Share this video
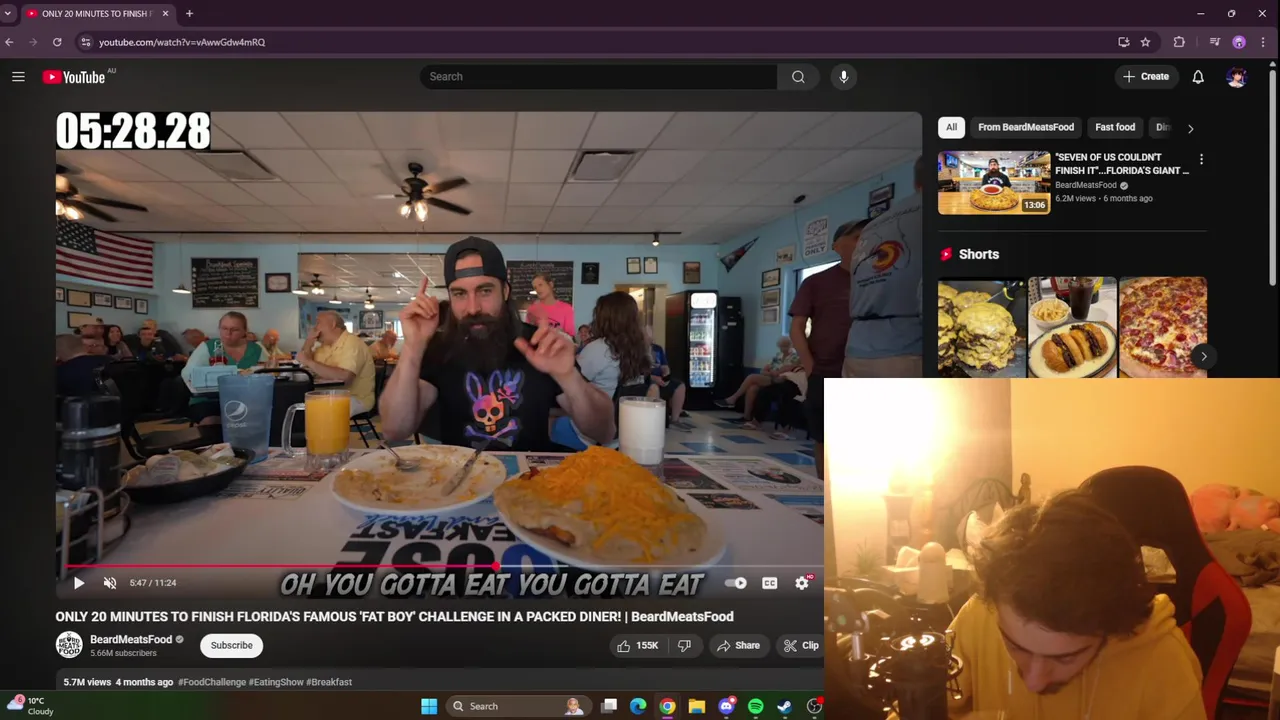Image resolution: width=1280 pixels, height=720 pixels. [738, 646]
